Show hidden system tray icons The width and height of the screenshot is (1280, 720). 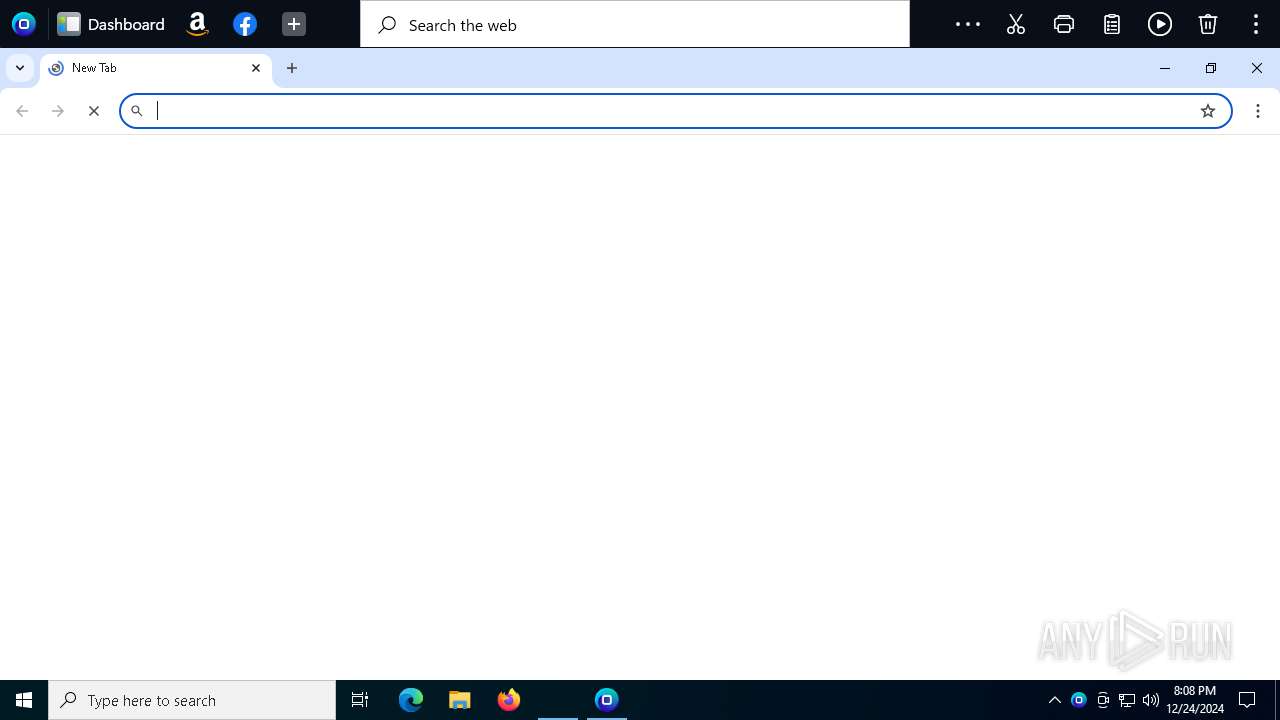pos(1054,700)
